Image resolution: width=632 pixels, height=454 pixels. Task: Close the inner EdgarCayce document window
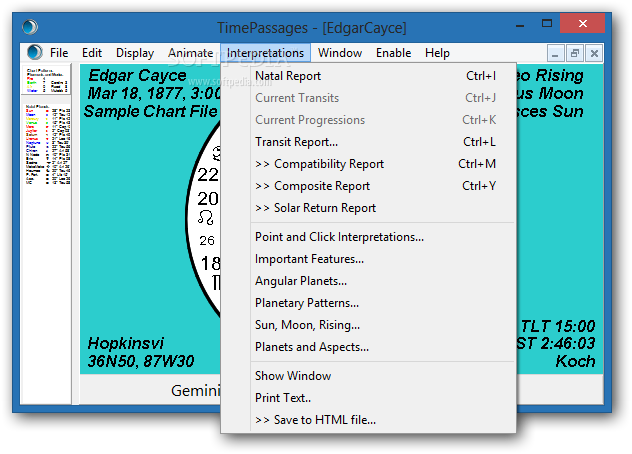594,53
